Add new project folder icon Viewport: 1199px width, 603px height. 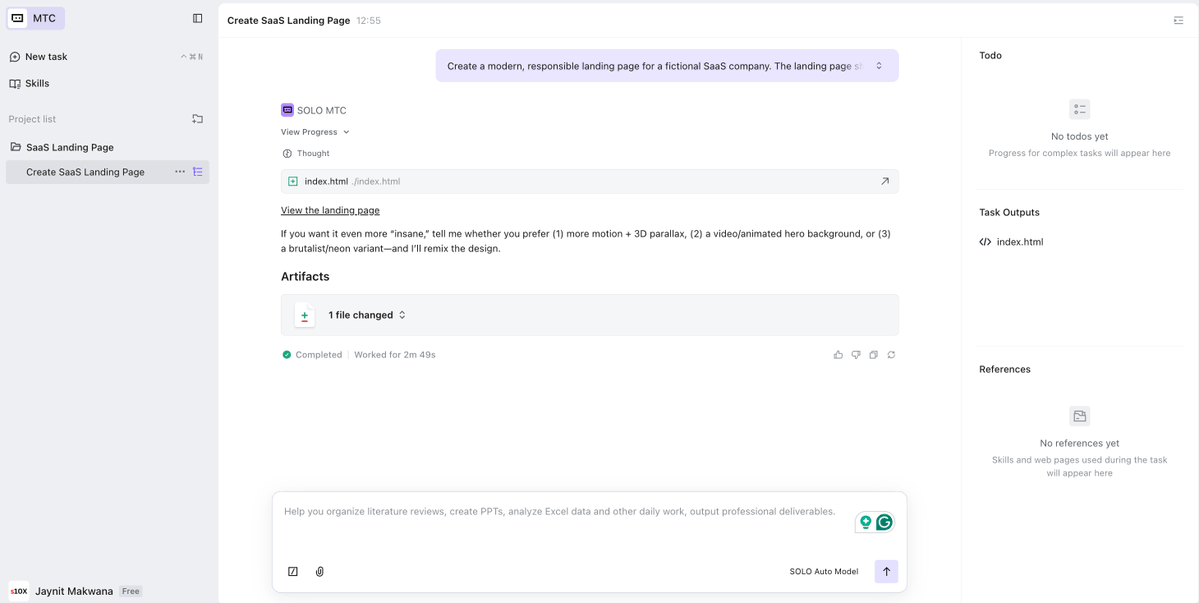(x=197, y=119)
